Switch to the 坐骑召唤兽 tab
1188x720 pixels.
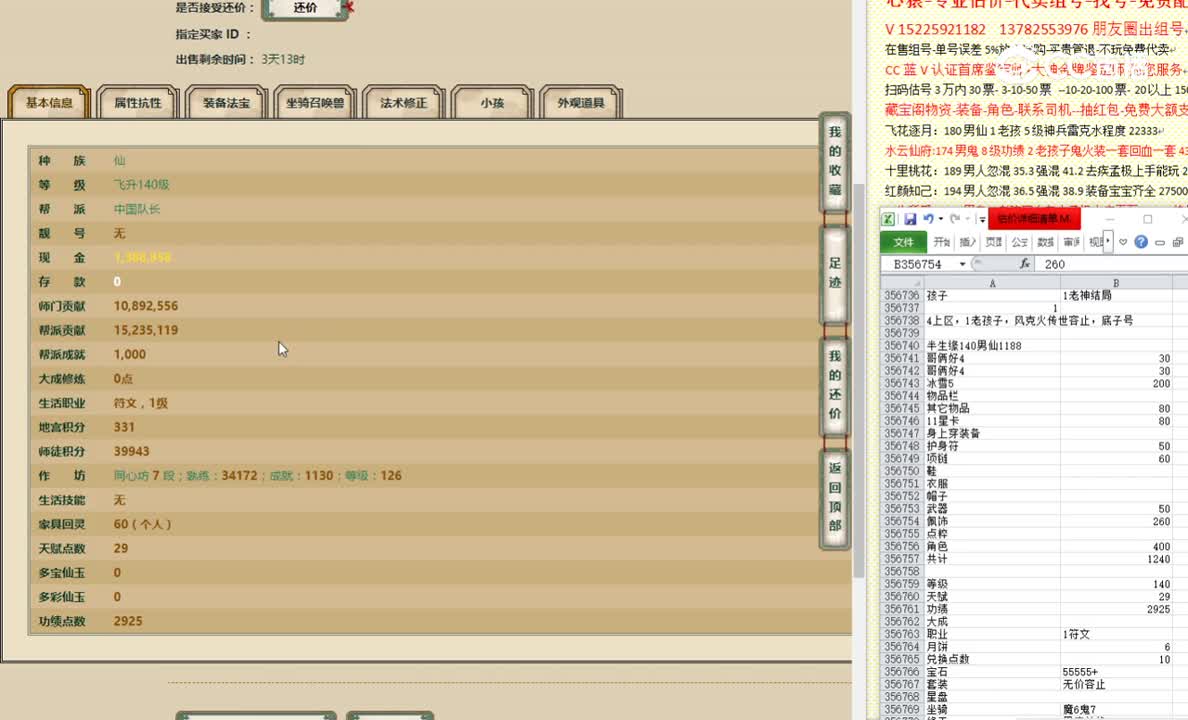click(x=315, y=101)
